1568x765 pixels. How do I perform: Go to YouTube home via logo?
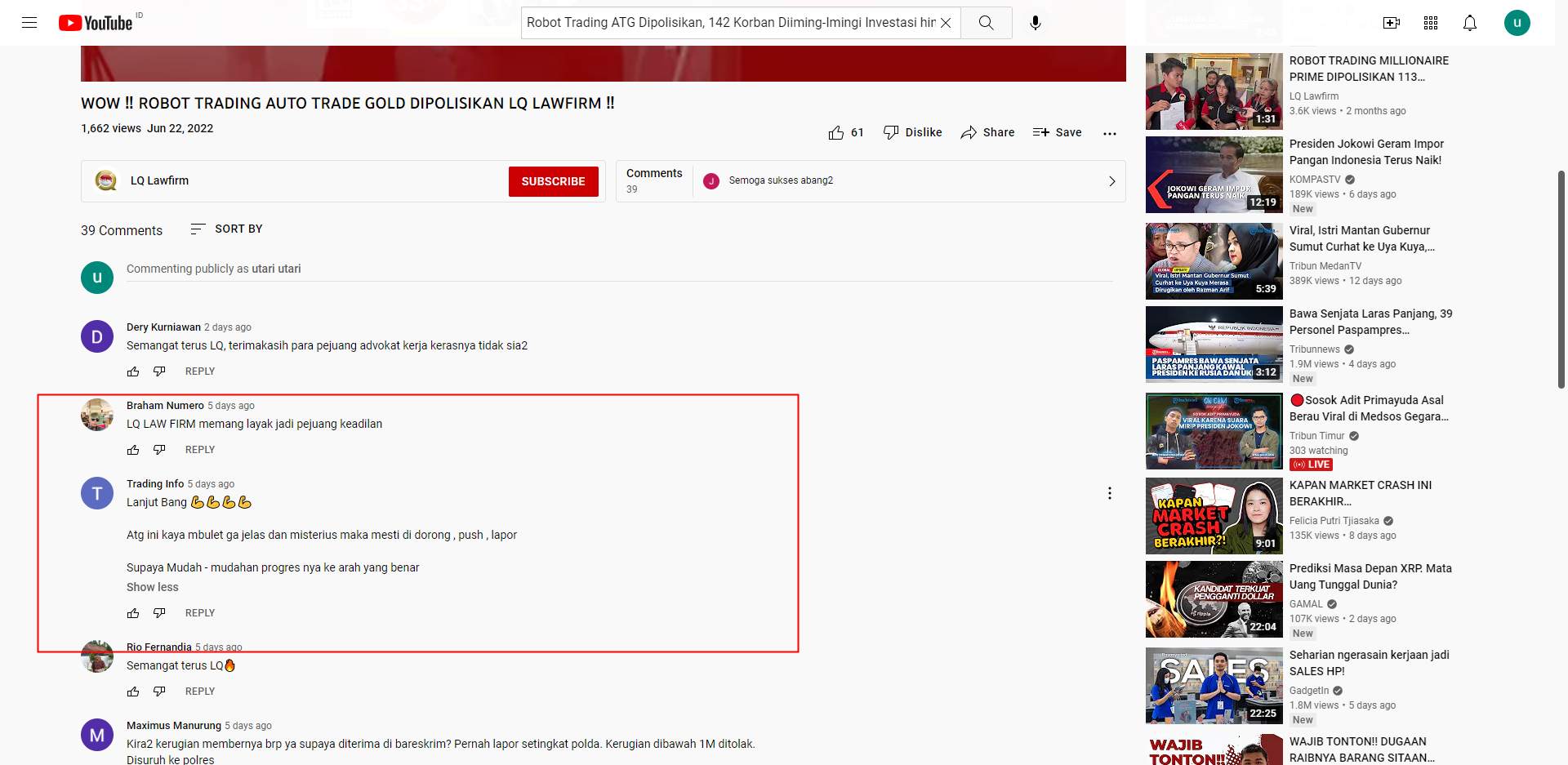pos(96,23)
